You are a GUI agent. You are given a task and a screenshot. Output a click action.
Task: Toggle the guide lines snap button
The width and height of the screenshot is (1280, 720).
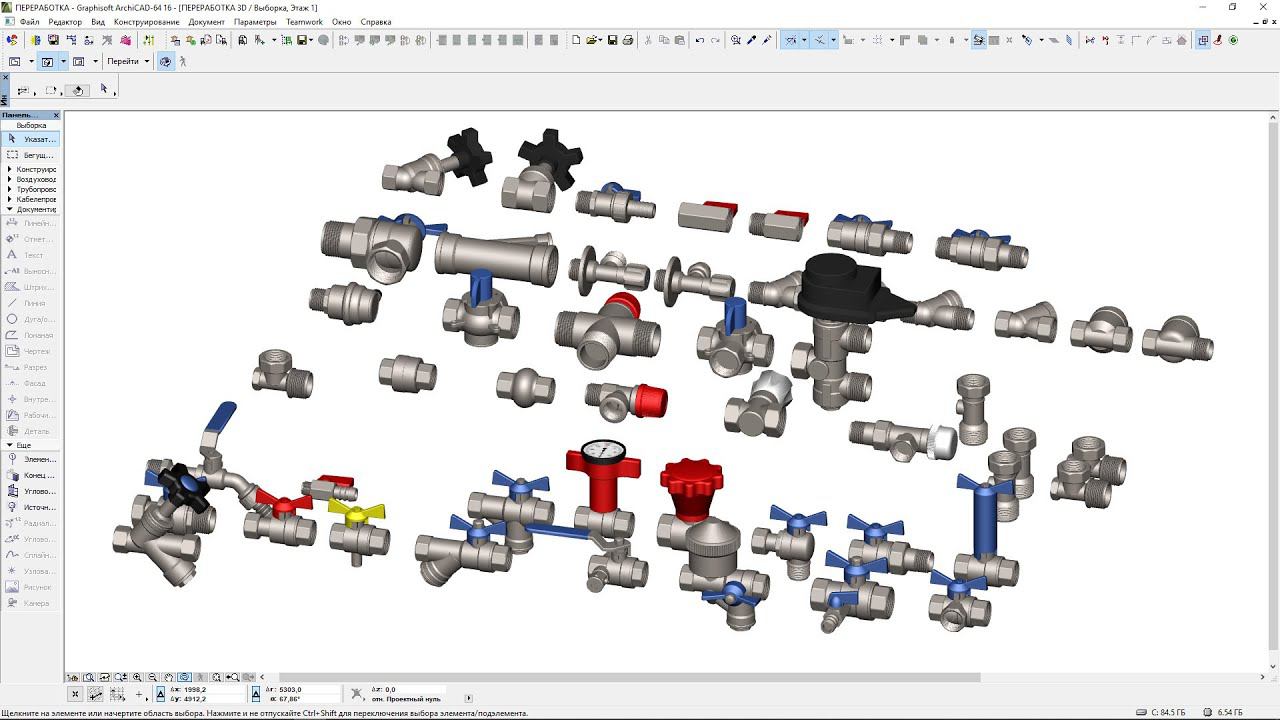pos(791,40)
